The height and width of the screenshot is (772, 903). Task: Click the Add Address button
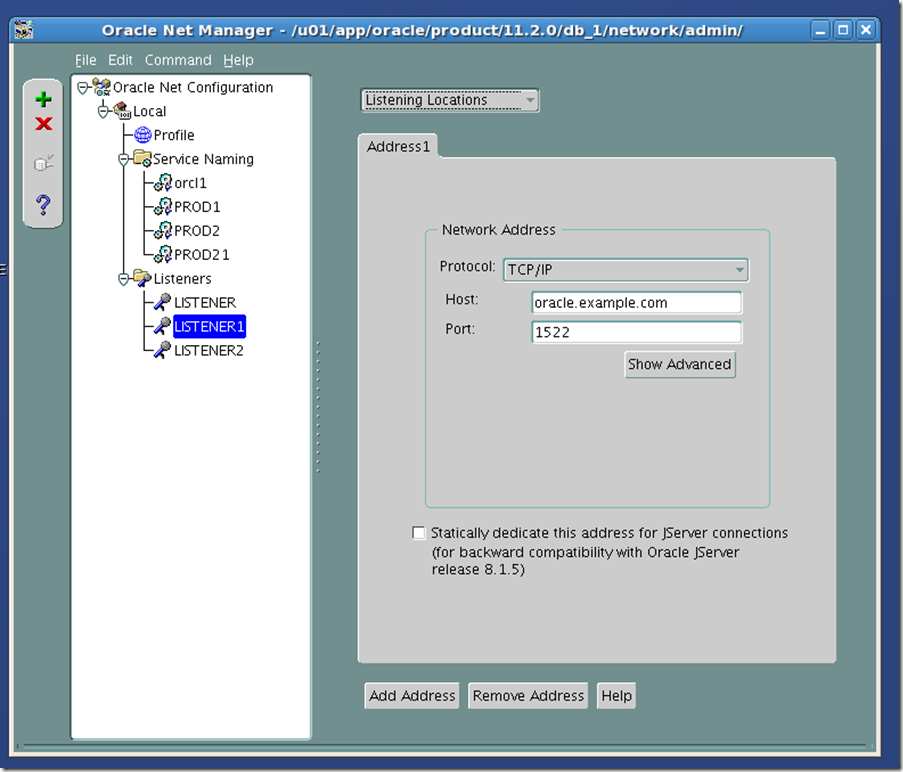412,695
